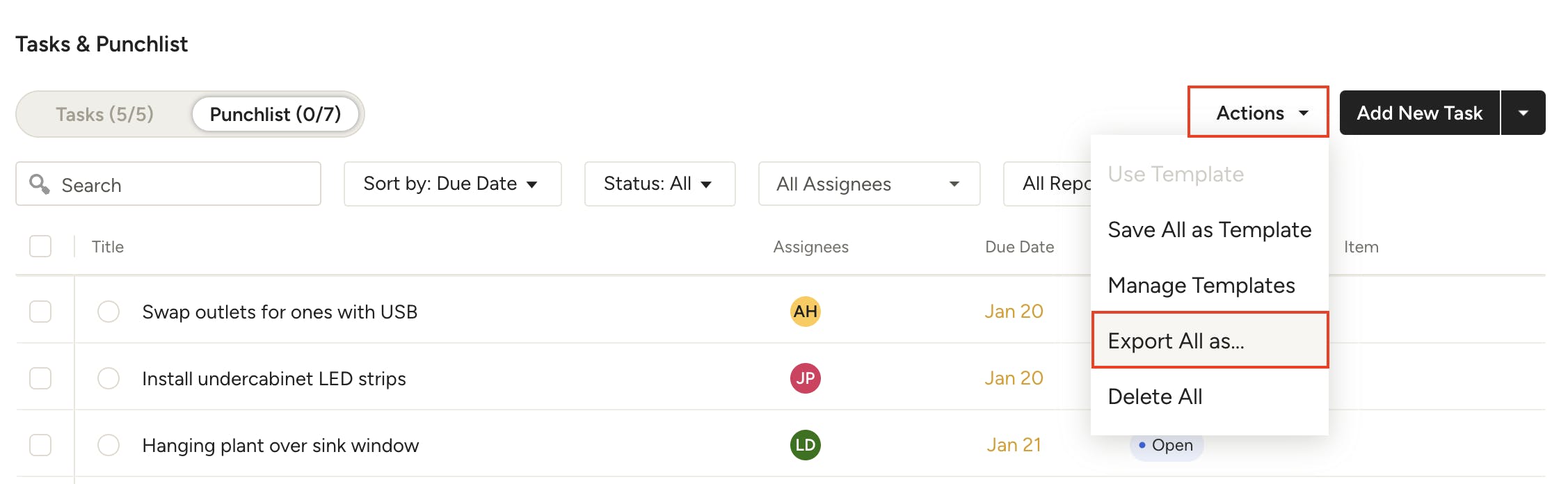Open the Sort by Due Date dropdown
The width and height of the screenshot is (1568, 484).
453,184
